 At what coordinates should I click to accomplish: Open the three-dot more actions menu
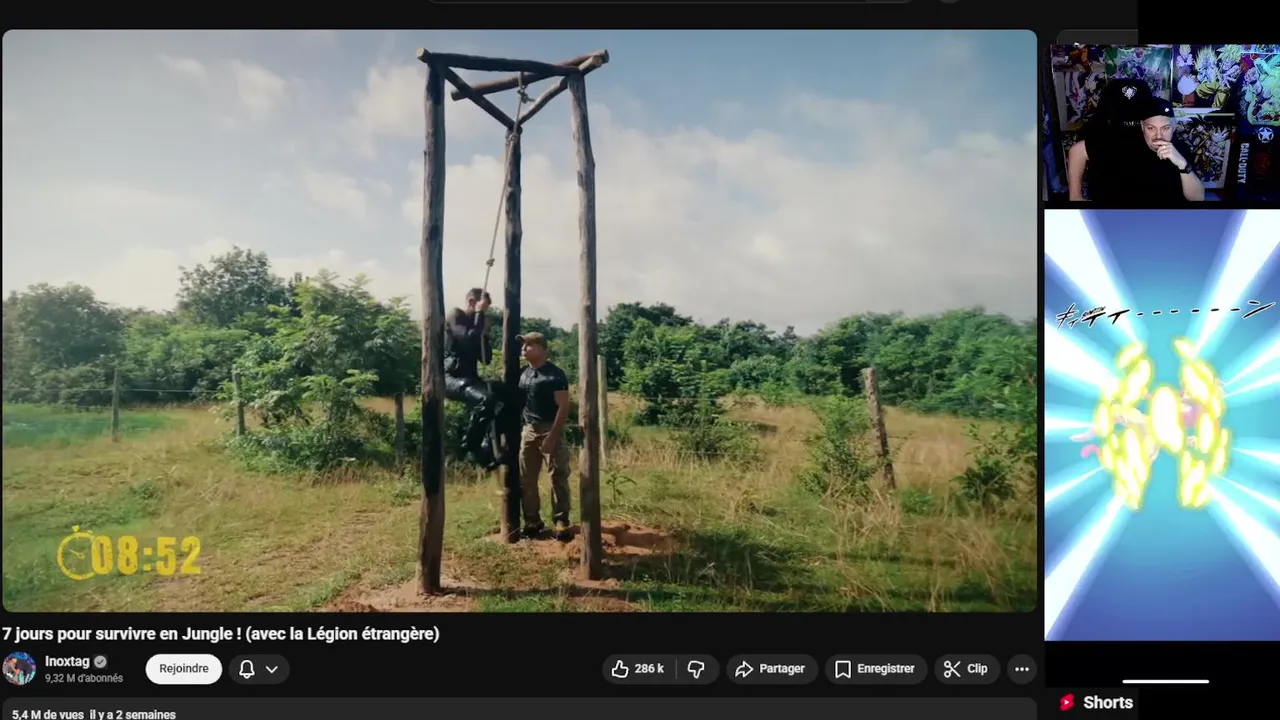pos(1021,669)
